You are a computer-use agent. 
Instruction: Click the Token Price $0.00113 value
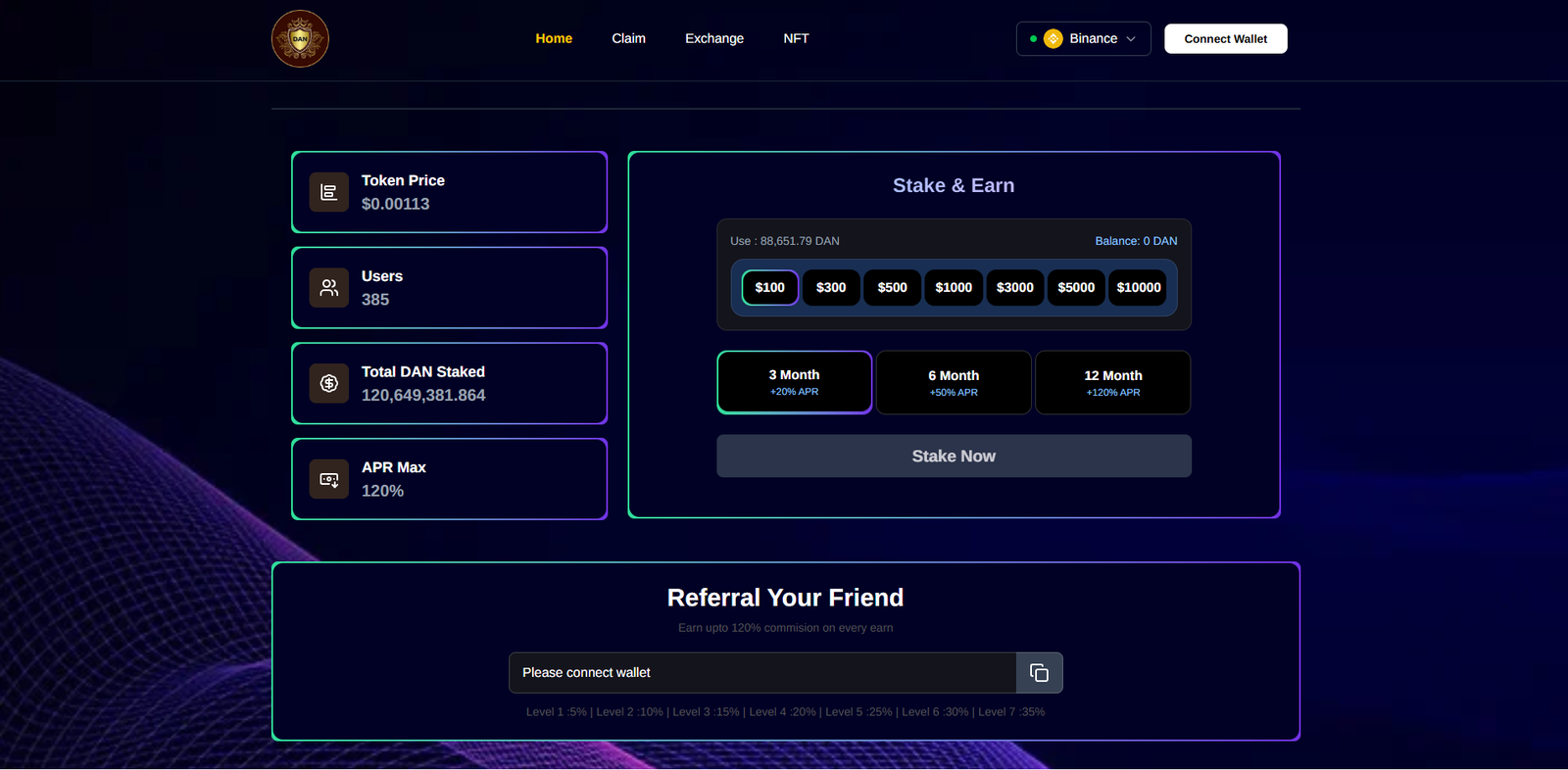point(395,204)
